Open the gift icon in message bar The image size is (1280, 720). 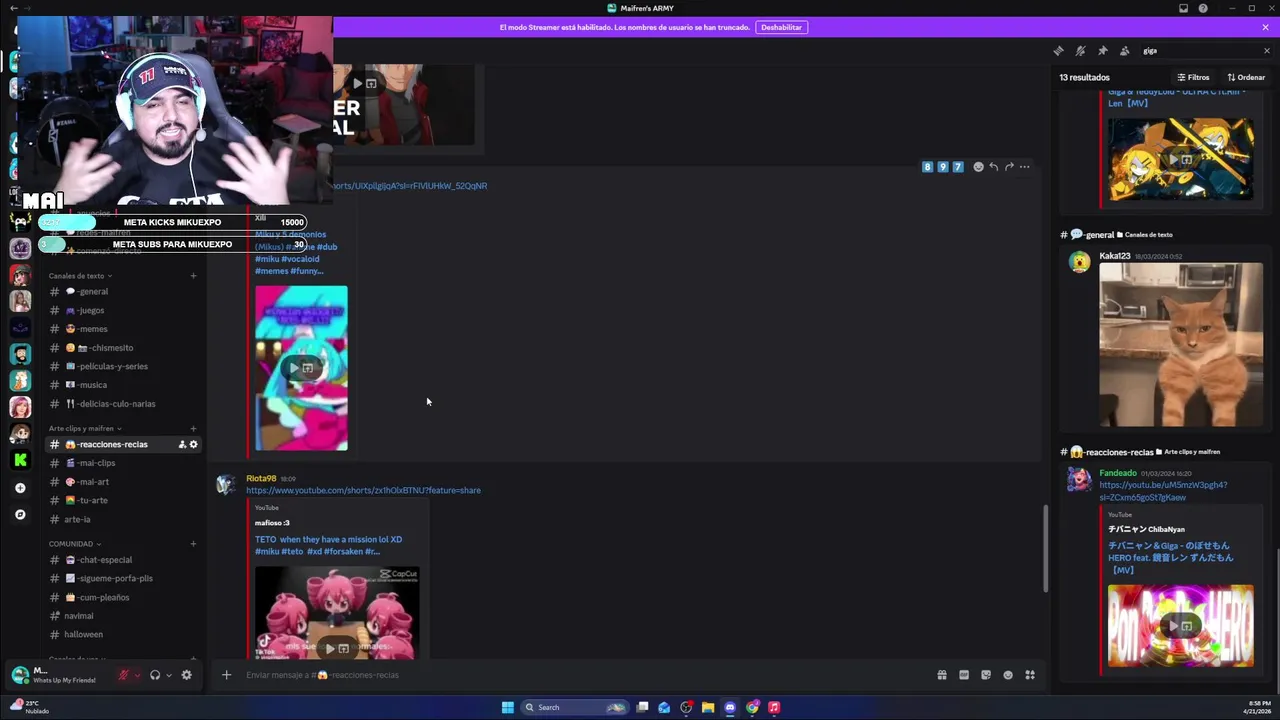tap(942, 675)
